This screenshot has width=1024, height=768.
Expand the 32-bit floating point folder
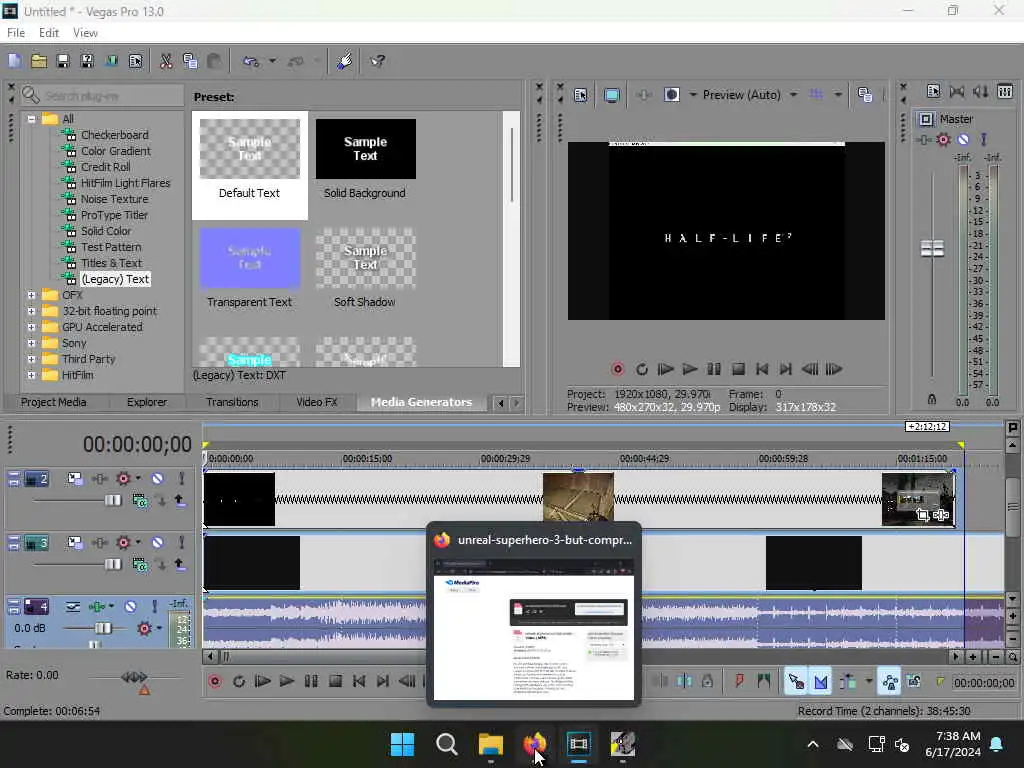point(31,312)
